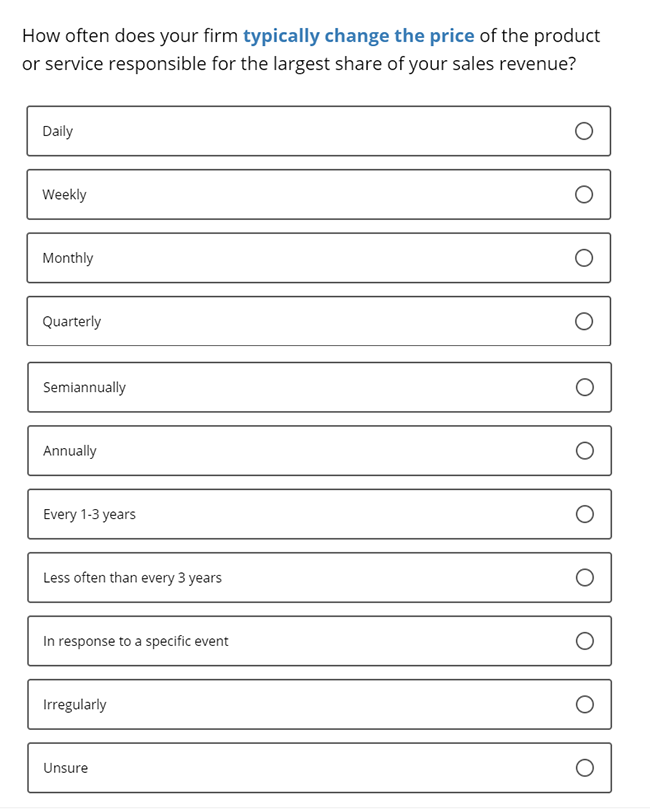Viewport: 650px width, 809px height.
Task: Click the Semiannually label text
Action: (x=85, y=388)
